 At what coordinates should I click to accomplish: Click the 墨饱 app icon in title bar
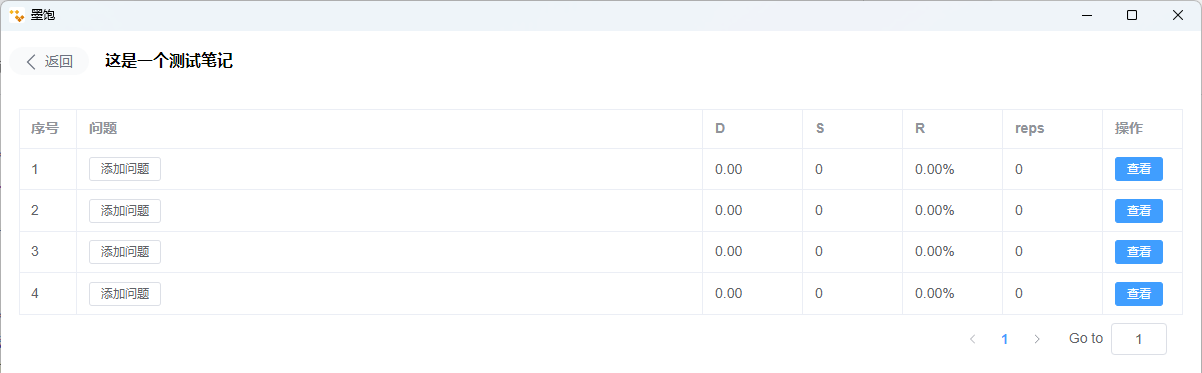(16, 15)
